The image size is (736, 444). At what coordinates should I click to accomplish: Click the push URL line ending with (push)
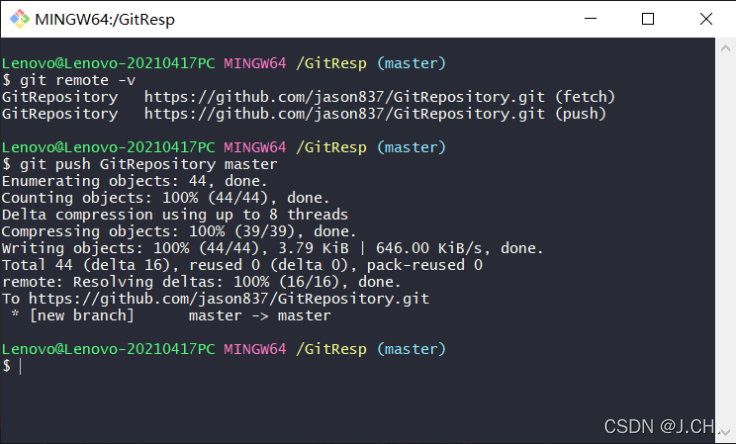pos(304,114)
